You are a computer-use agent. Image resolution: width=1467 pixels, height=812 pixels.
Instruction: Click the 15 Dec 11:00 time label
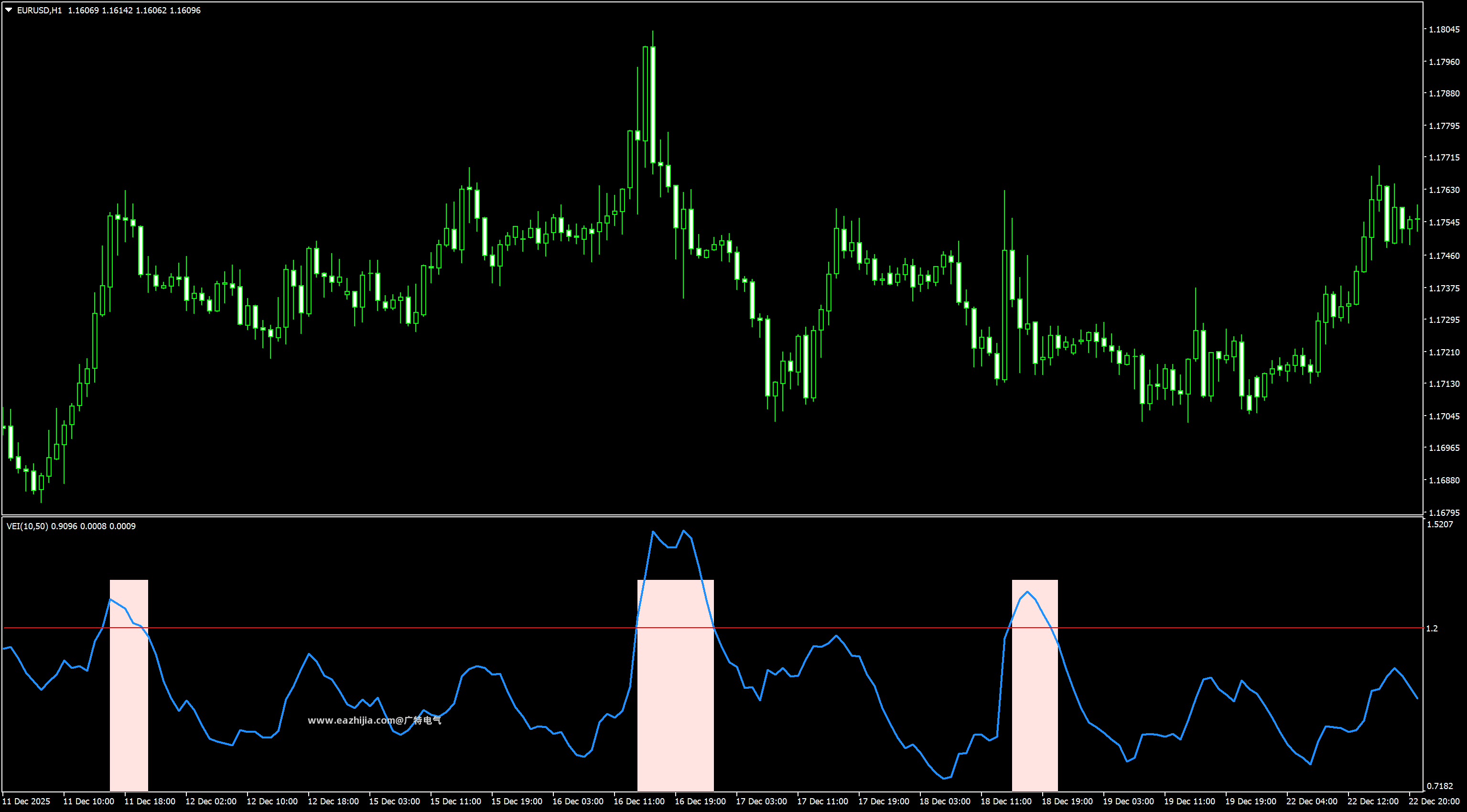(455, 802)
